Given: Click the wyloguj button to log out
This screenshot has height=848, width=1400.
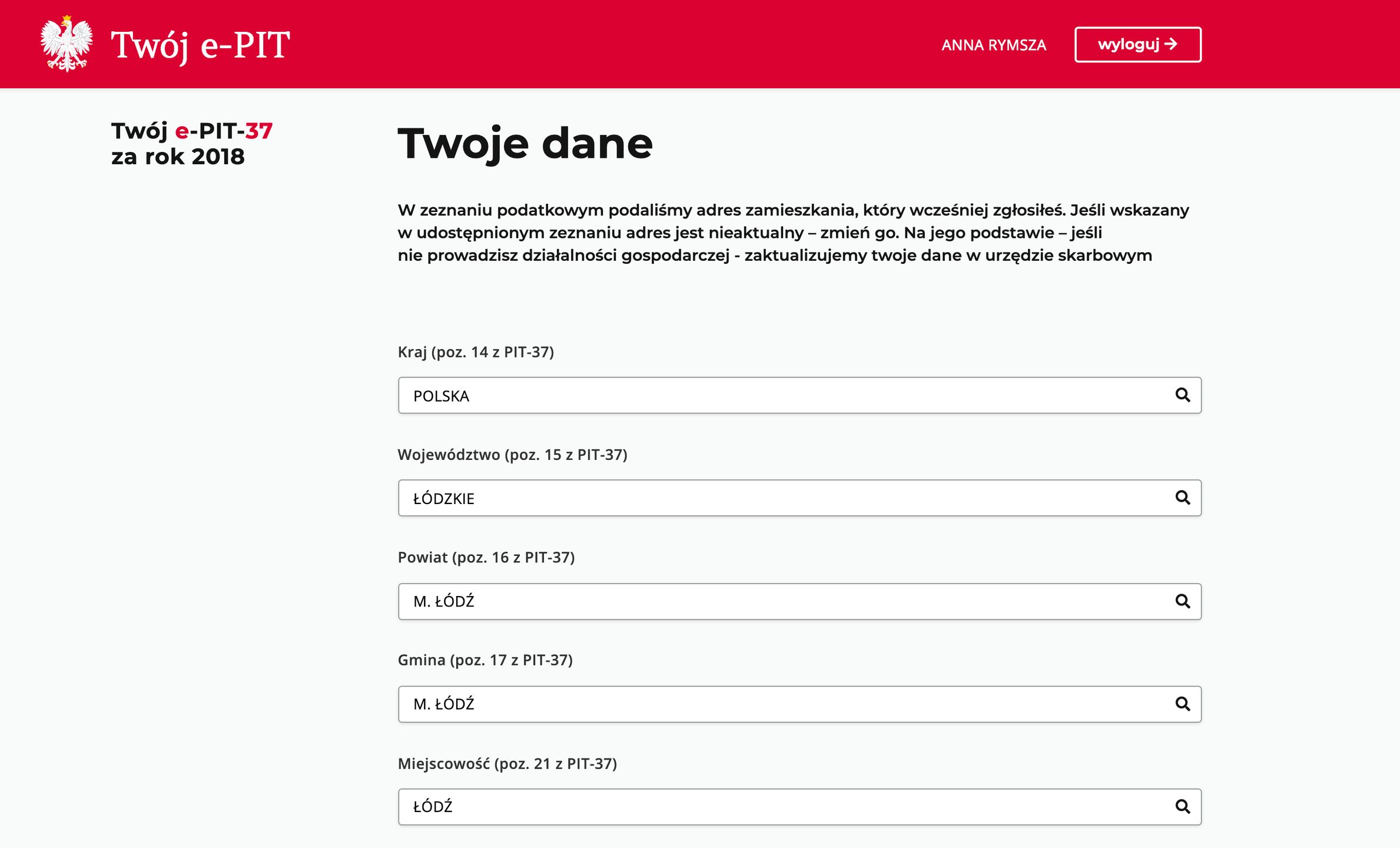Looking at the screenshot, I should [1139, 44].
